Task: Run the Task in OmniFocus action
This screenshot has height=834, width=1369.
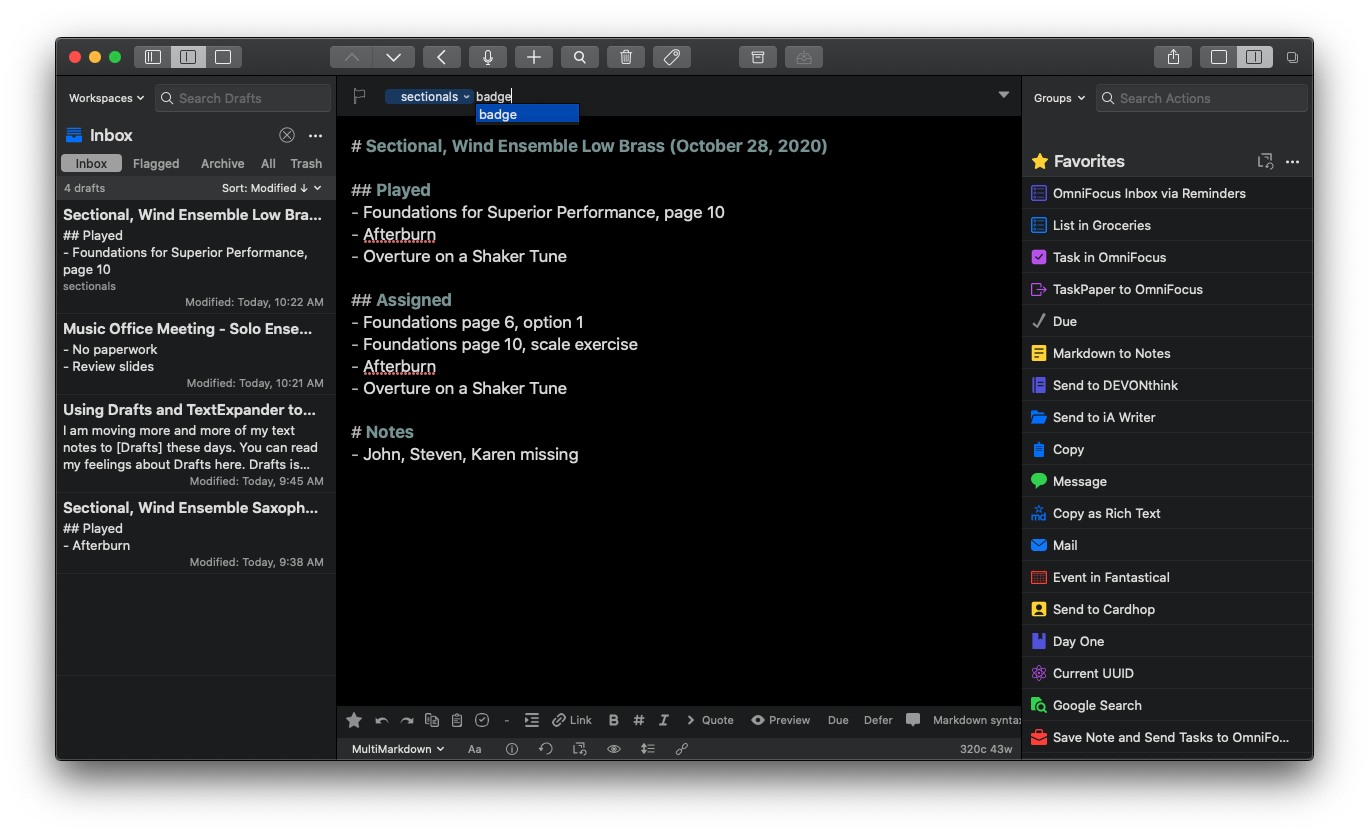Action: (1167, 257)
